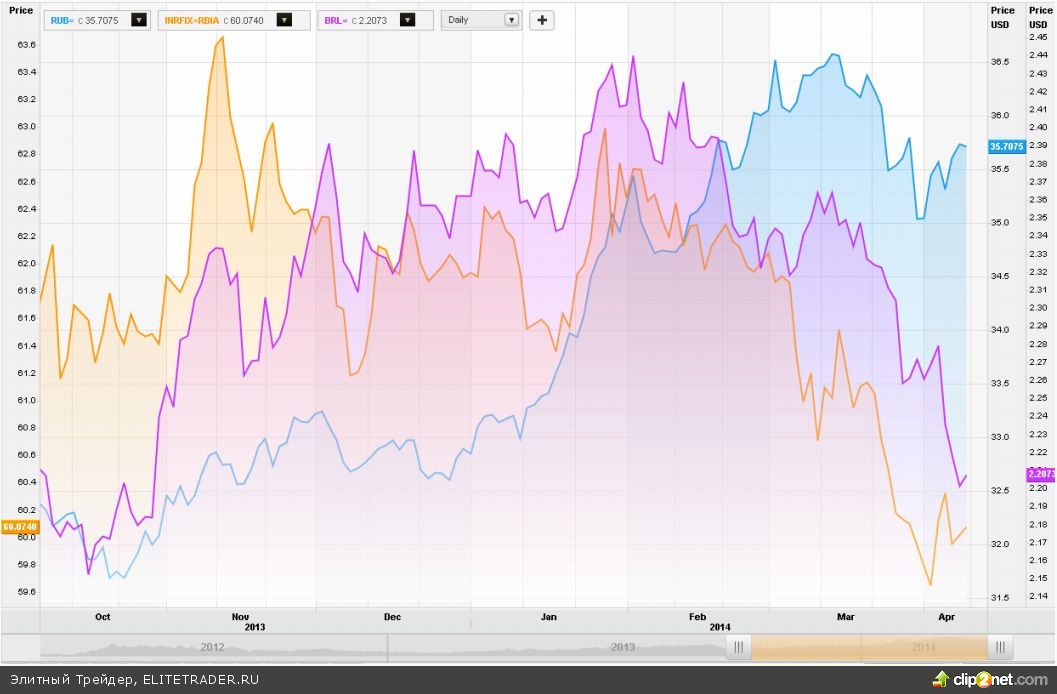
Task: Click the highlighted orange range in navigator
Action: coord(870,647)
